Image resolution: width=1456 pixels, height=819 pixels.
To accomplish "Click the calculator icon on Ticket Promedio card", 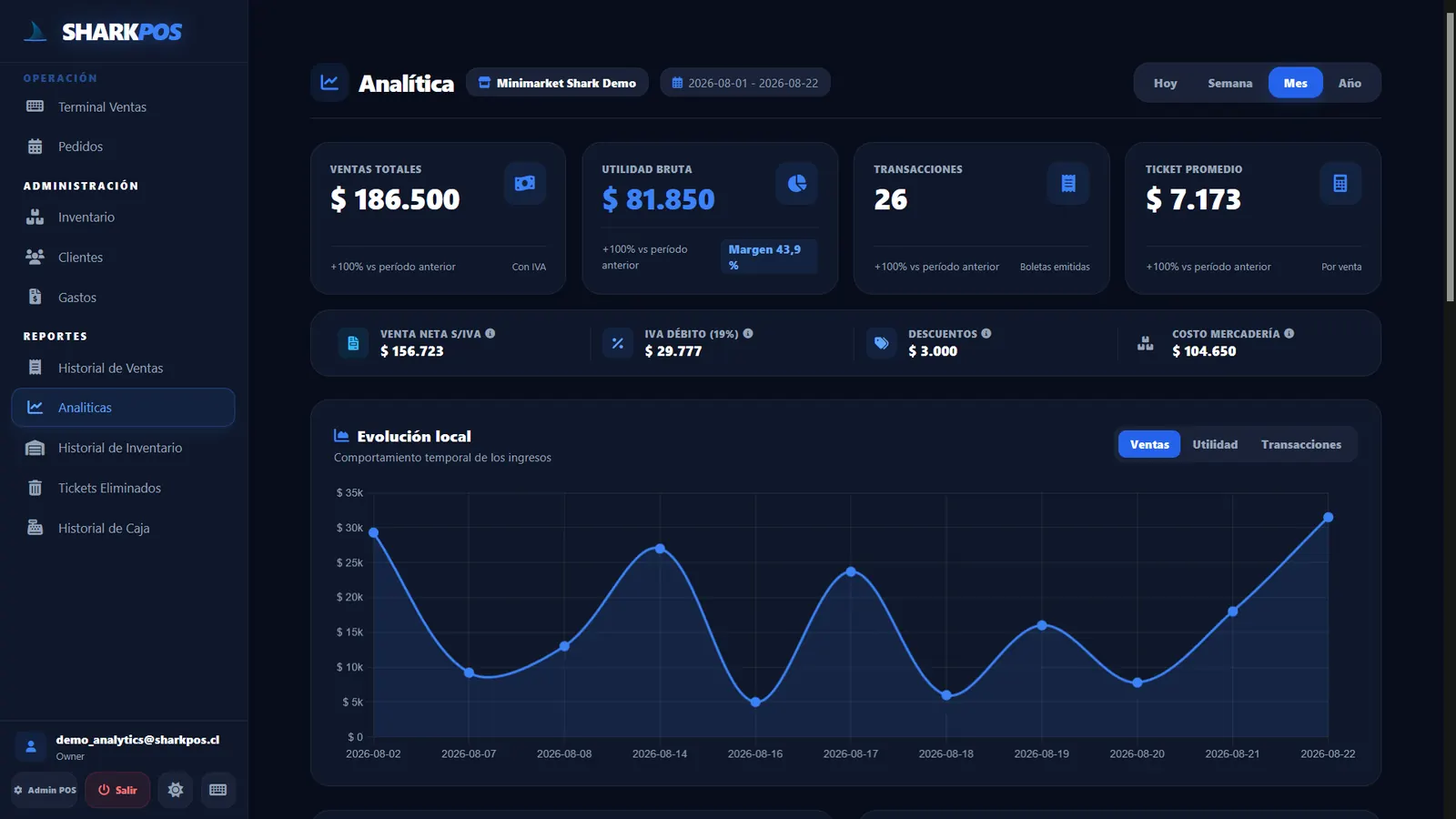I will (x=1340, y=183).
